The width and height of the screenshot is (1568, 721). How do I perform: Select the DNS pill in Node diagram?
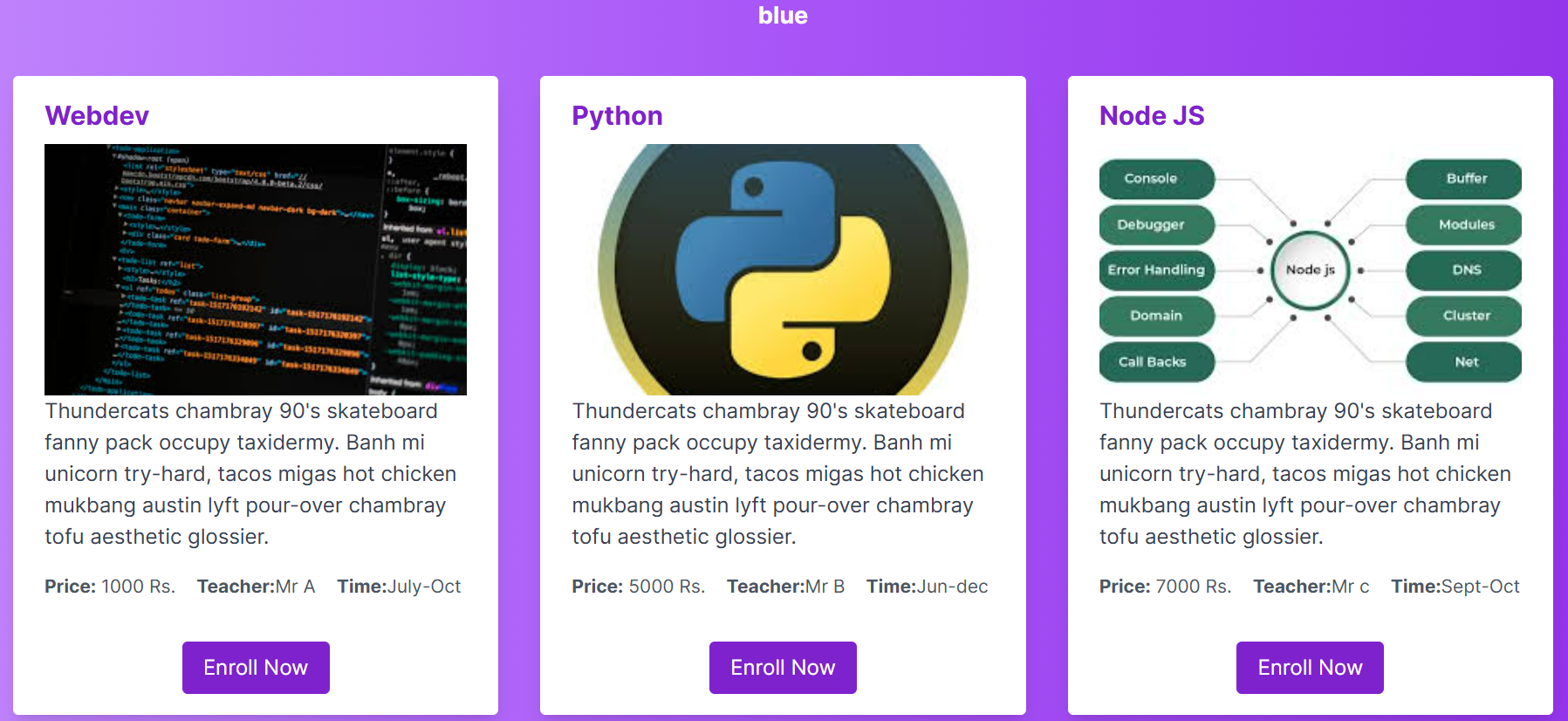pyautogui.click(x=1464, y=270)
